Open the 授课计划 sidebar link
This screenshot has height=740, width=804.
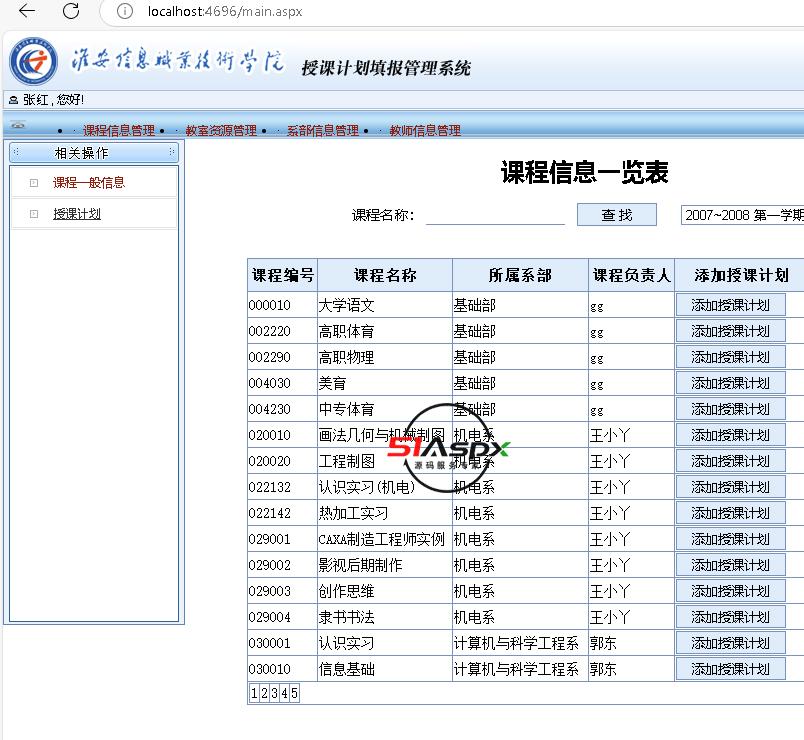tap(77, 214)
